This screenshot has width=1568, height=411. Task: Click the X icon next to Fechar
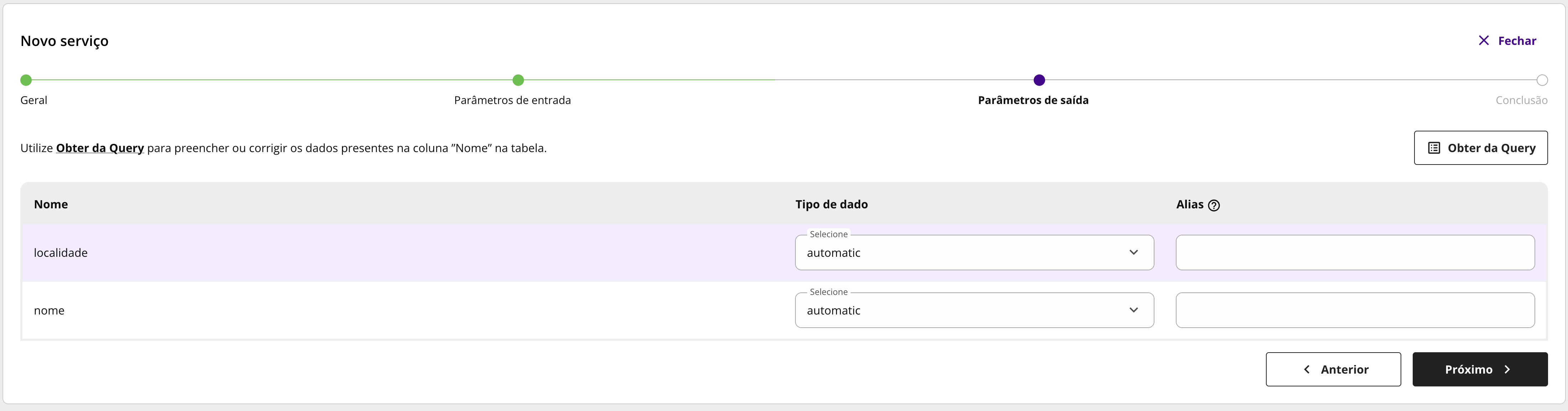[1483, 41]
